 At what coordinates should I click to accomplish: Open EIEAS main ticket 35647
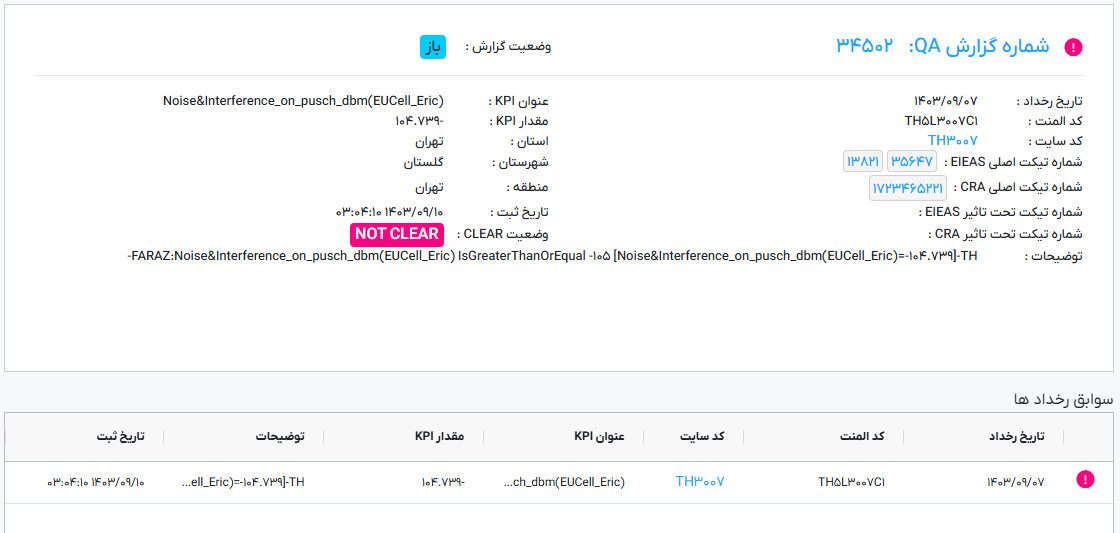(x=911, y=161)
